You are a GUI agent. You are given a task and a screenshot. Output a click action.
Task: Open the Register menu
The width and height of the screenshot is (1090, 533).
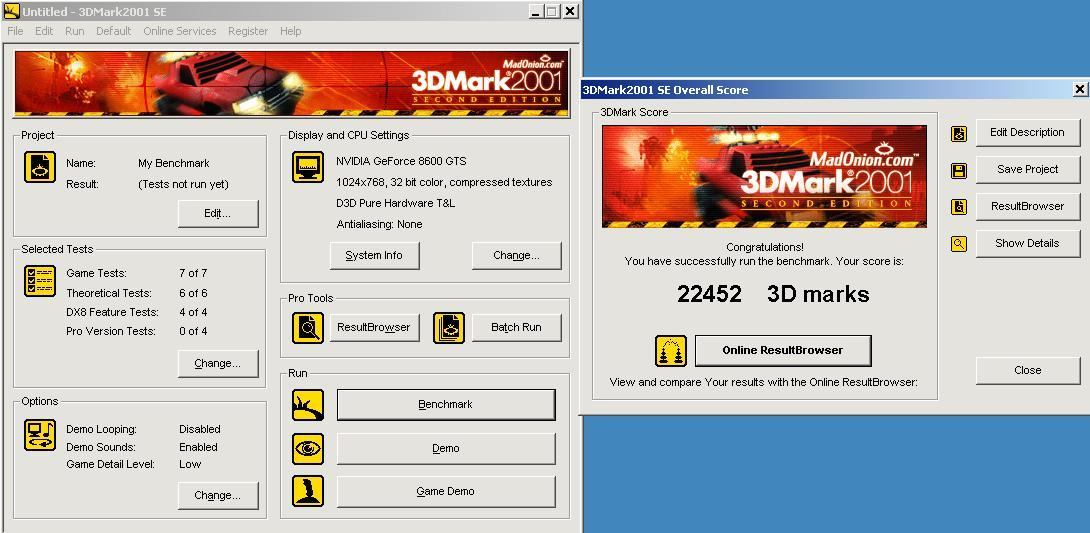pos(248,31)
